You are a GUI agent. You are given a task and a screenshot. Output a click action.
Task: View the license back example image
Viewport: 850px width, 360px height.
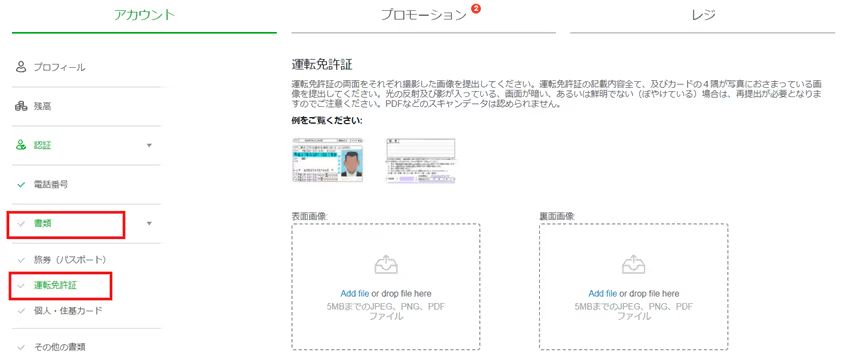pos(421,160)
